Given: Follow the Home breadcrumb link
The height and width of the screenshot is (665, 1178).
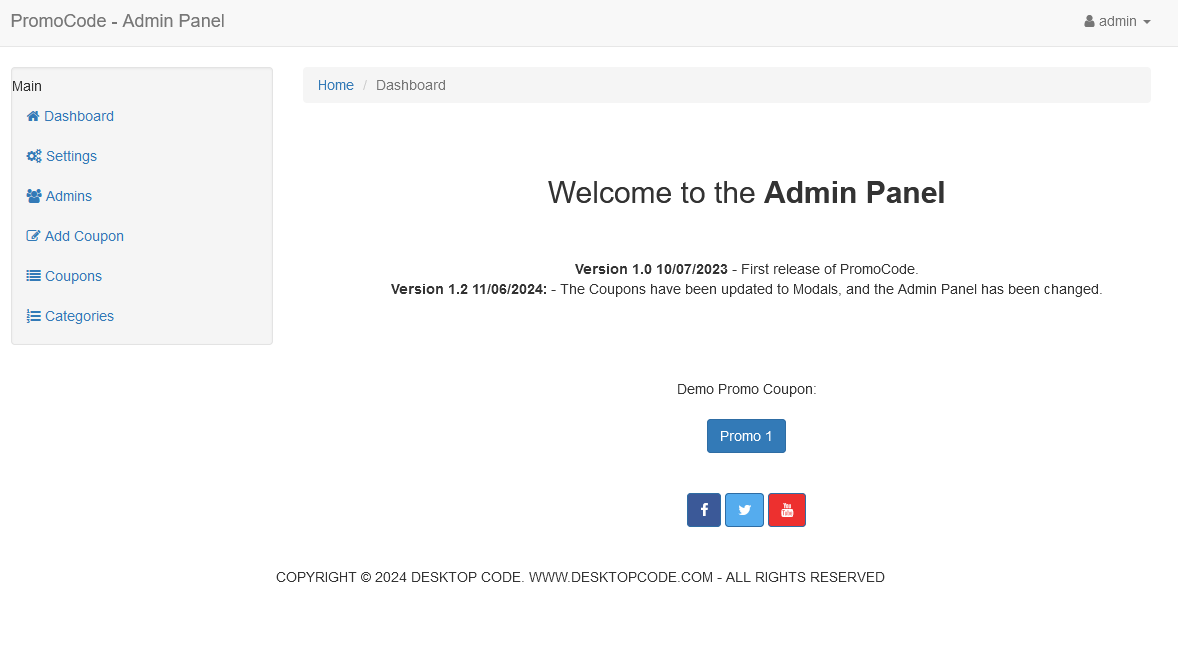Looking at the screenshot, I should pos(336,85).
